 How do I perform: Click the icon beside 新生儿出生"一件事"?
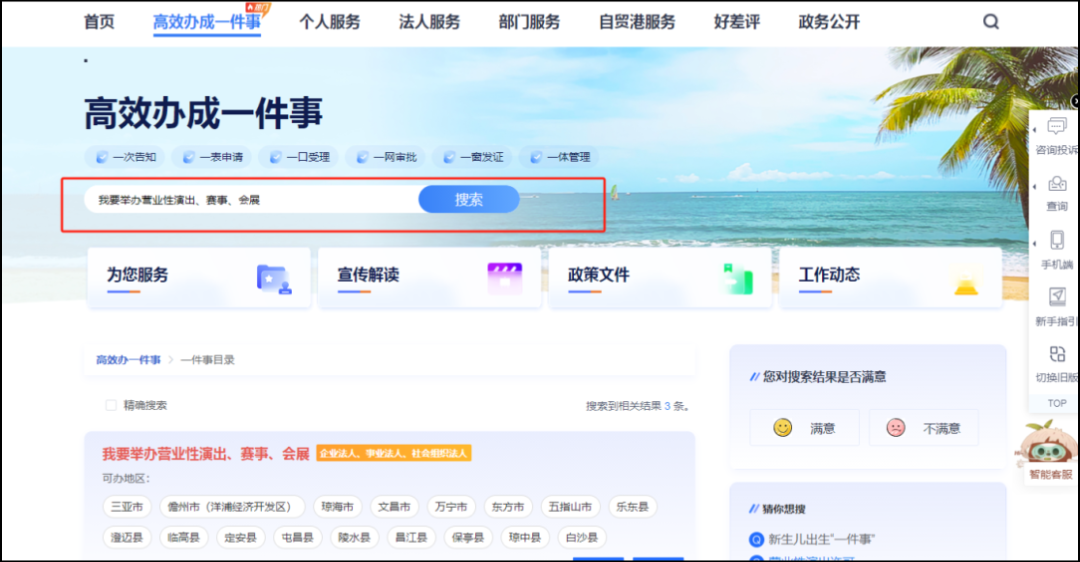pos(756,539)
